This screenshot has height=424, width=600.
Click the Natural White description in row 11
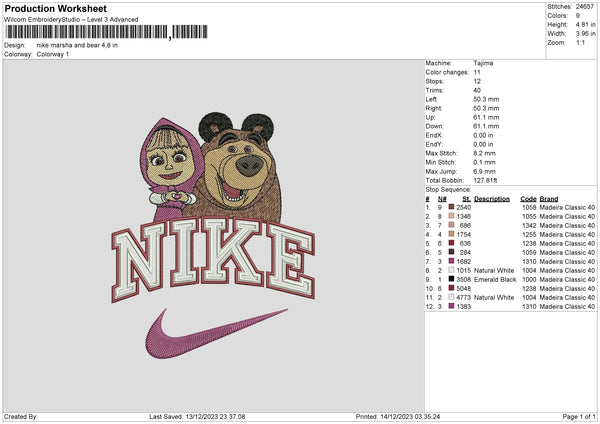tap(494, 297)
